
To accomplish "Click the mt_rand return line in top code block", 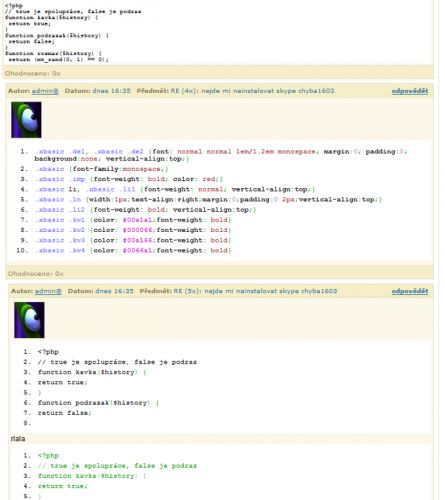I will [58, 59].
